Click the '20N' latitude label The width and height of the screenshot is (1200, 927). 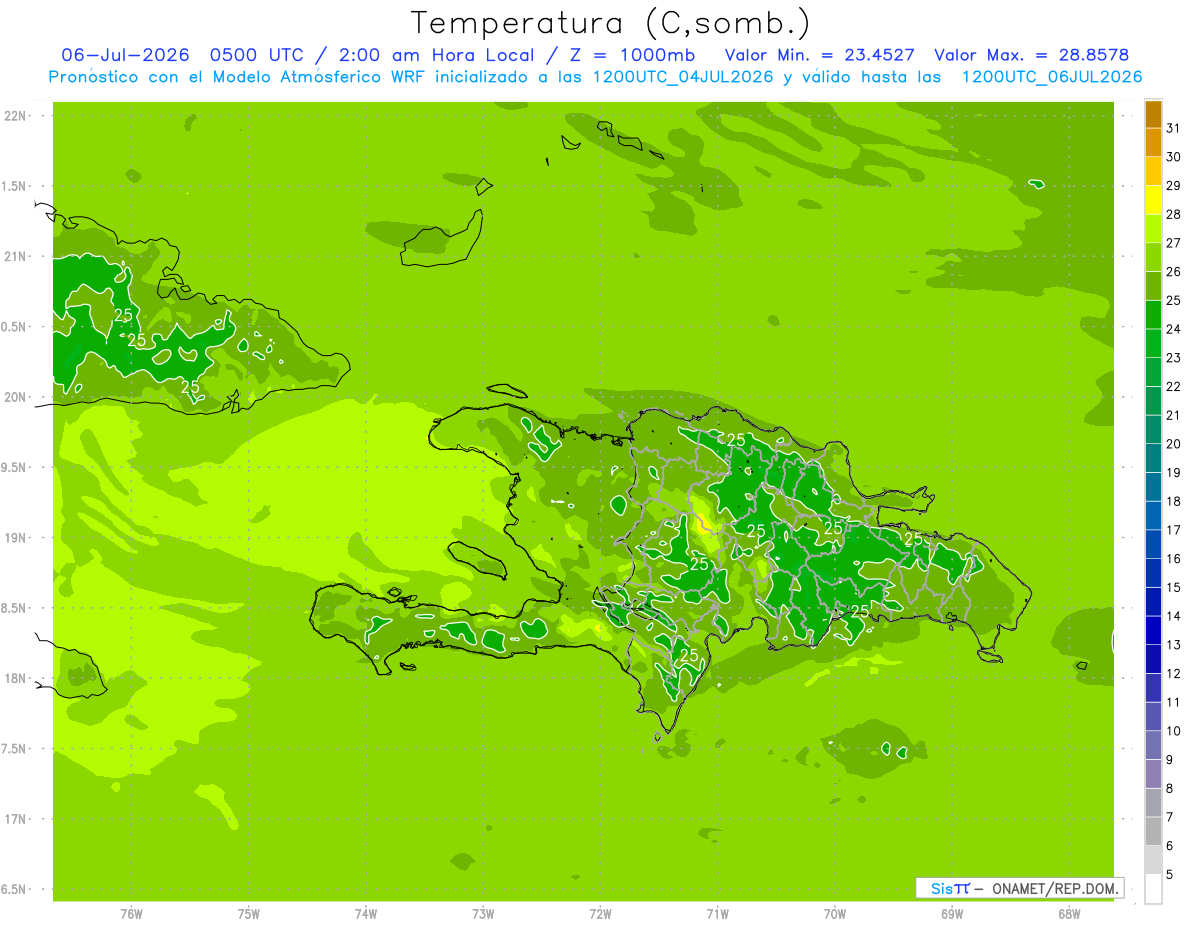(x=16, y=398)
